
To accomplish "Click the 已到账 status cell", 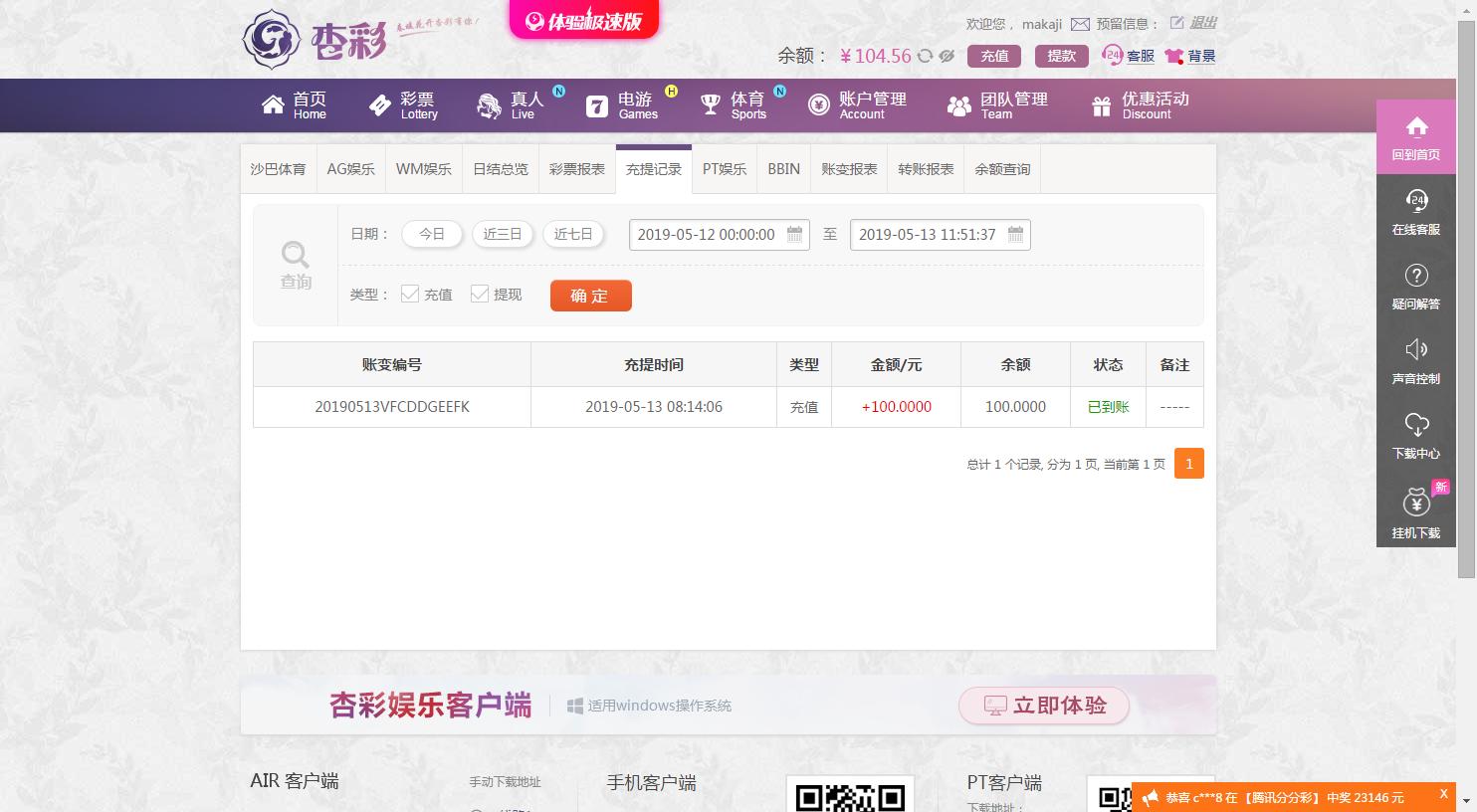I will point(1108,407).
